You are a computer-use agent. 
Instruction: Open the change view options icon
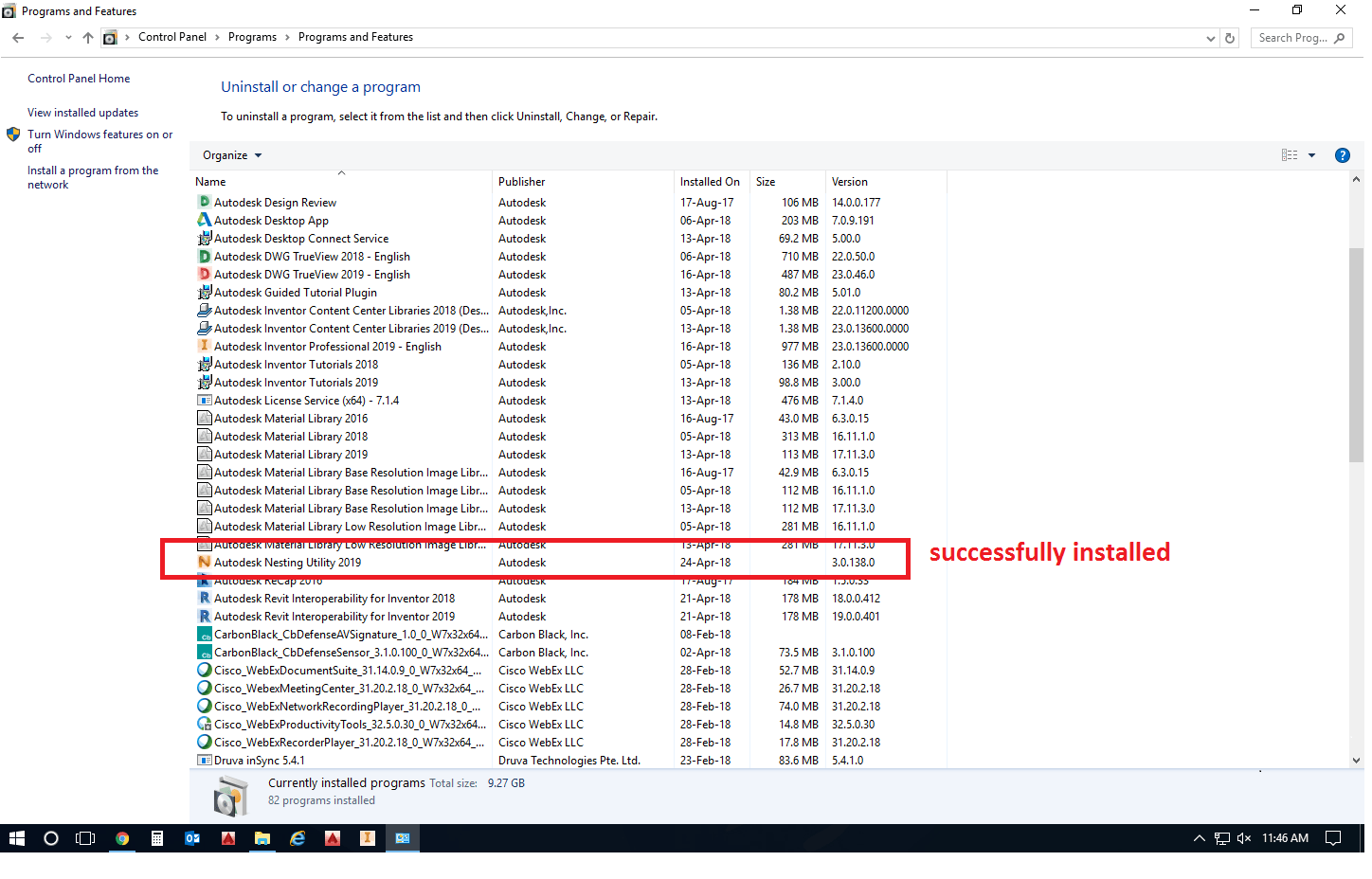[1290, 155]
